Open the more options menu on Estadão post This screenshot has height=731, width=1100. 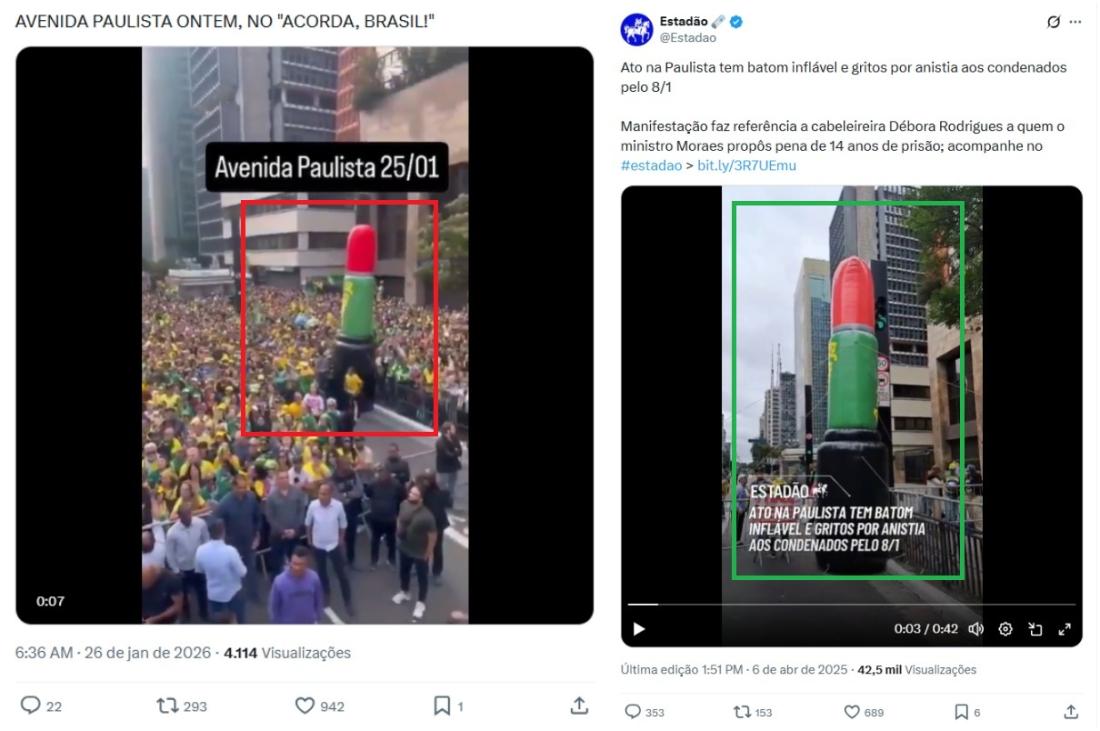(x=1075, y=22)
